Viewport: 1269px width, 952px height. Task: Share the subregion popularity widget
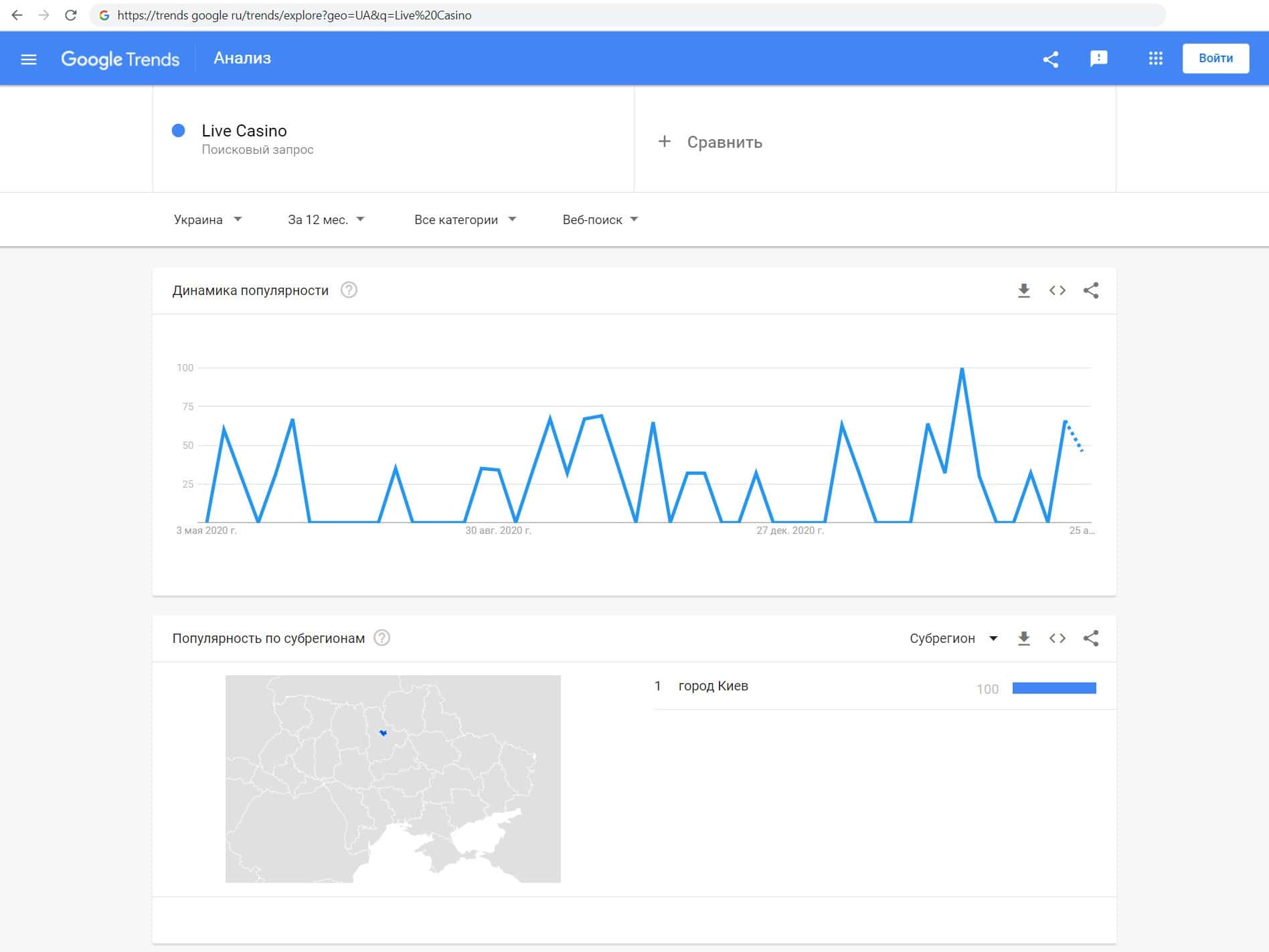[1091, 638]
